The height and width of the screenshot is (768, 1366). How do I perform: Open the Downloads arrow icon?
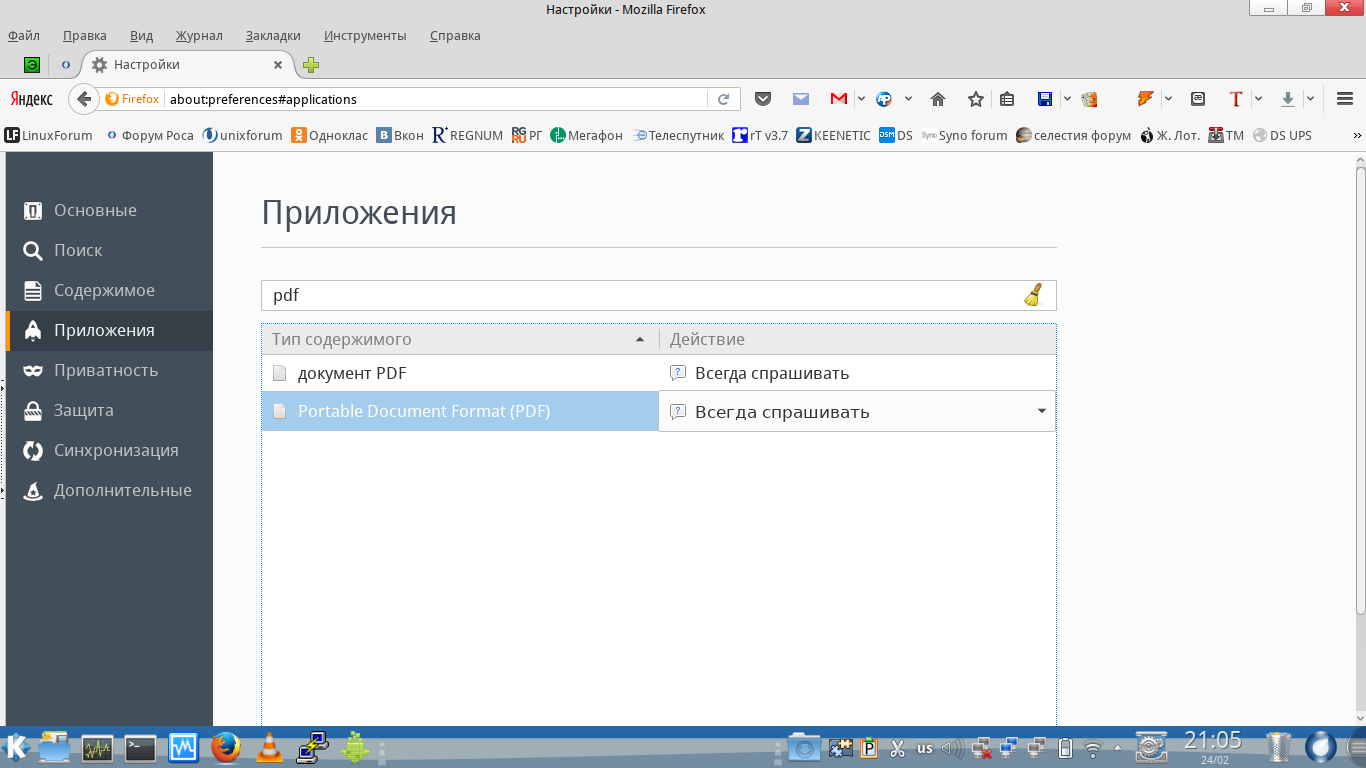pyautogui.click(x=1288, y=99)
